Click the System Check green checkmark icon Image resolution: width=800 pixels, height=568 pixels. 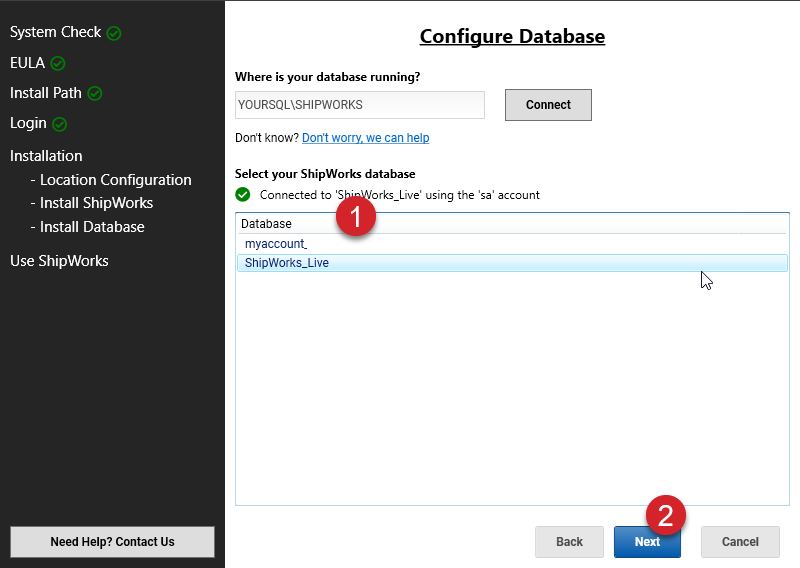coord(114,33)
